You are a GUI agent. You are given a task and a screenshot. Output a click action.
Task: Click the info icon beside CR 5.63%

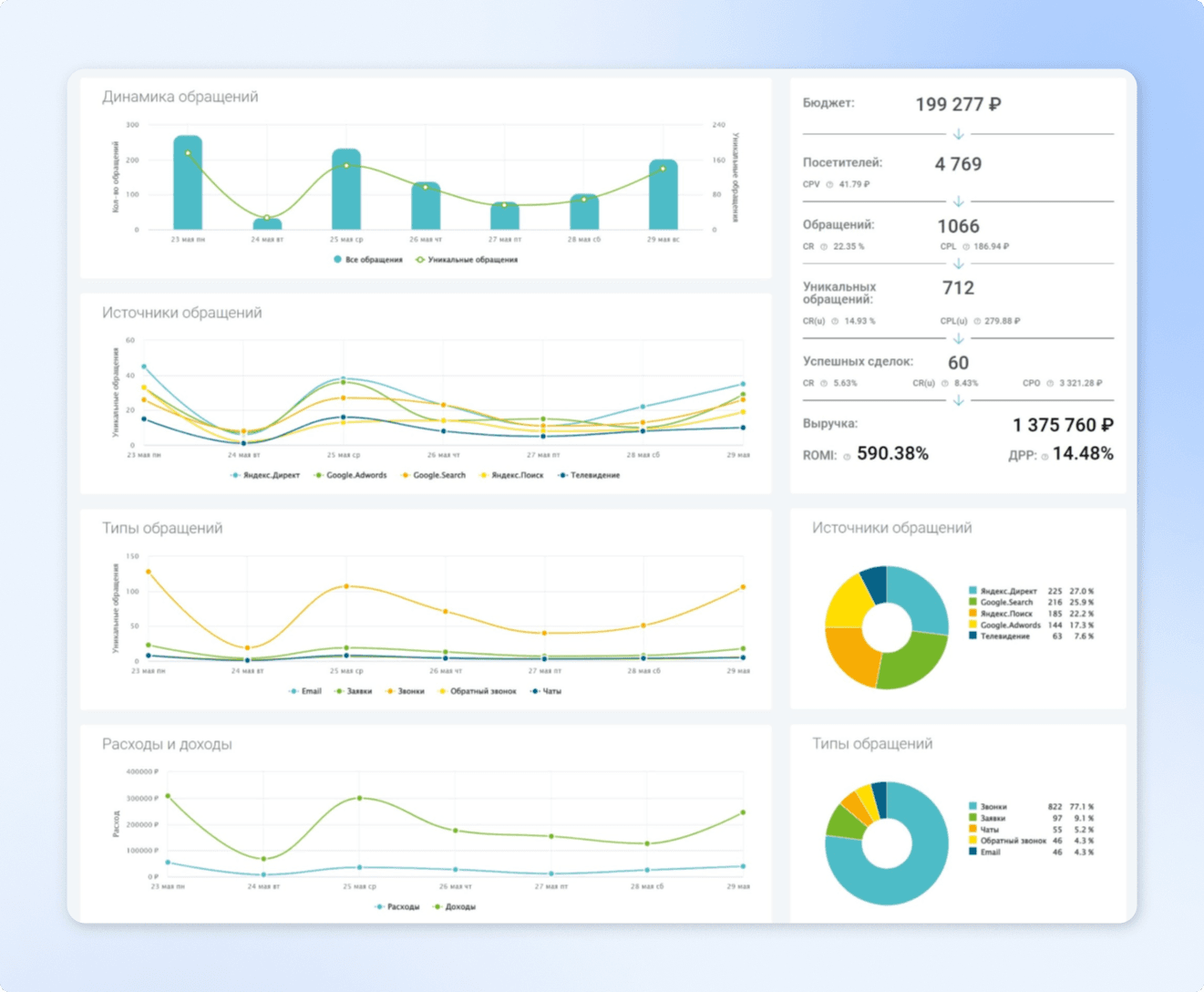tap(824, 384)
